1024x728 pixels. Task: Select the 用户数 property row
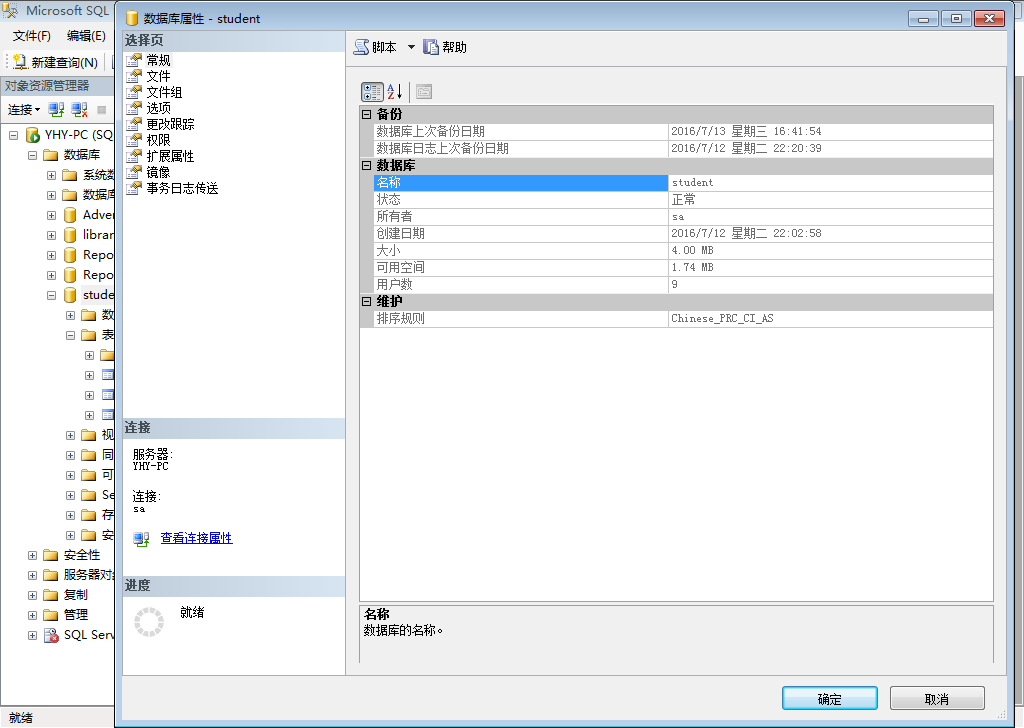click(683, 284)
